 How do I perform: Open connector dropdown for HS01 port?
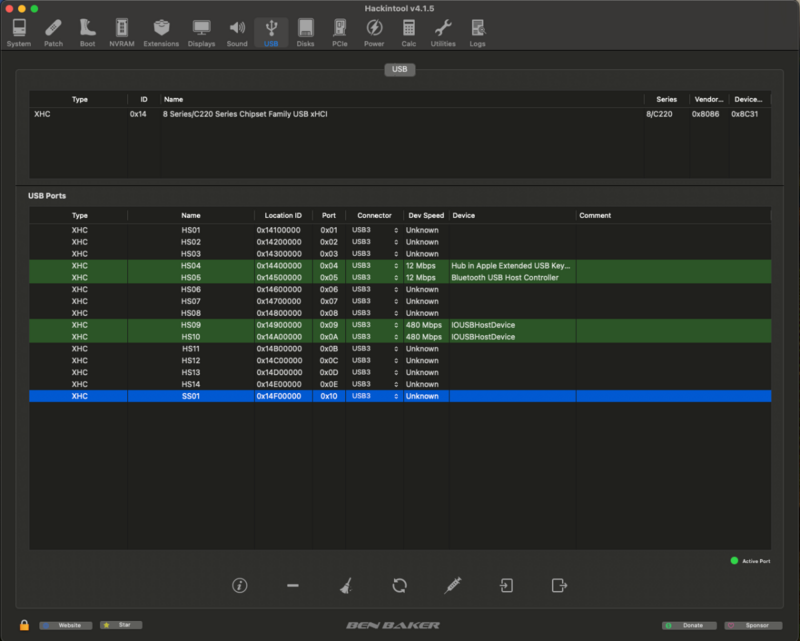coord(376,230)
